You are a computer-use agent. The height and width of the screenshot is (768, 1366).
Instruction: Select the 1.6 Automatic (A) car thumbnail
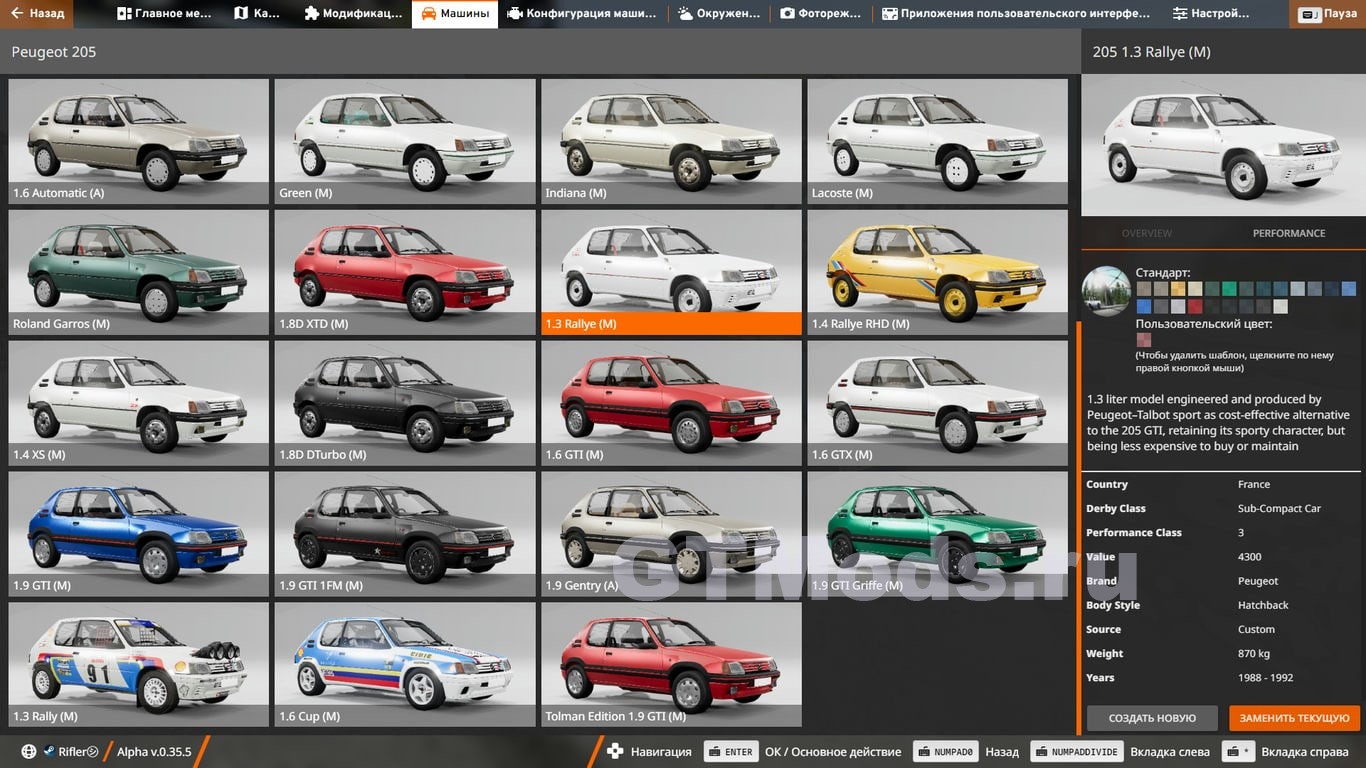coord(139,141)
